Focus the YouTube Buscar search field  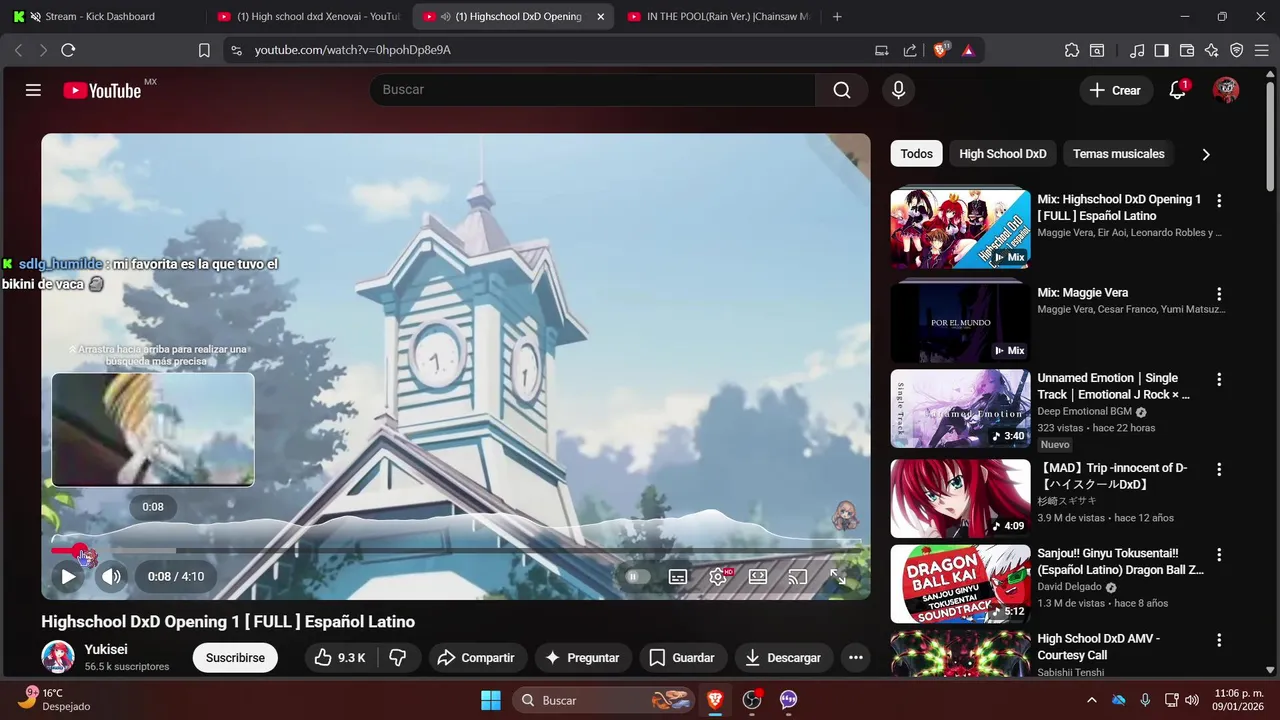click(592, 90)
